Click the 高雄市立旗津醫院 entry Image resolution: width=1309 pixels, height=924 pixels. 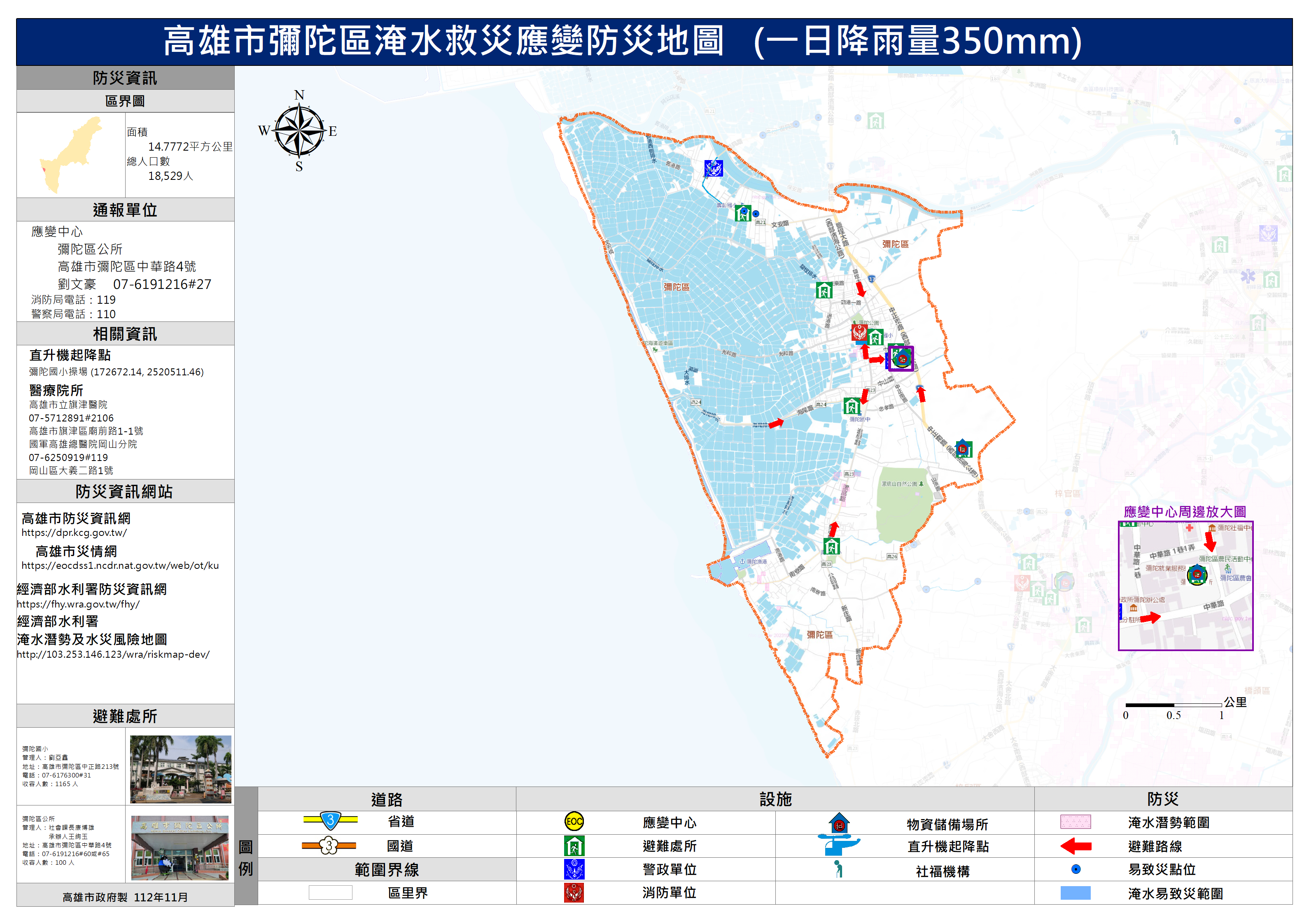coord(68,405)
